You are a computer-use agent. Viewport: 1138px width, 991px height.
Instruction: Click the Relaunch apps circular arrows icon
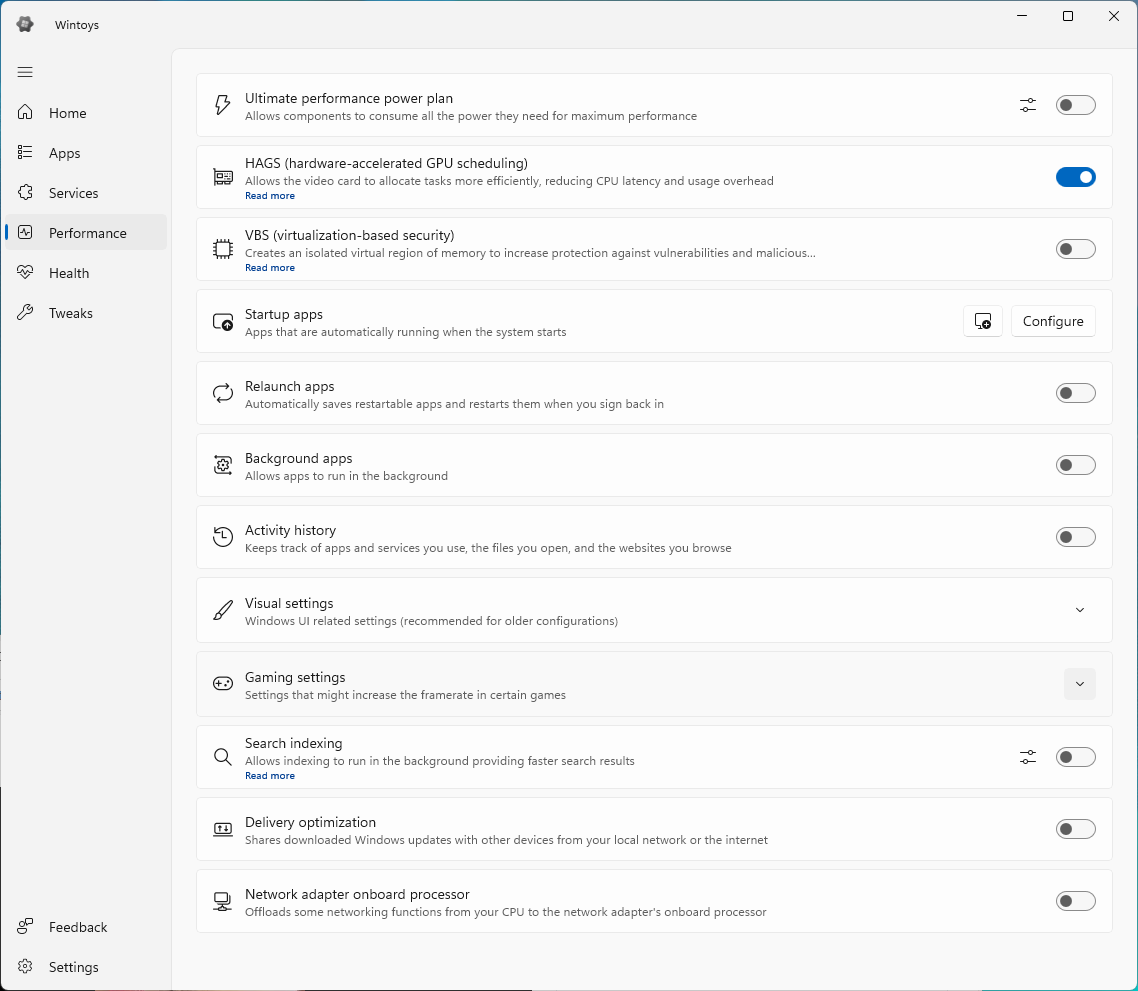click(223, 393)
